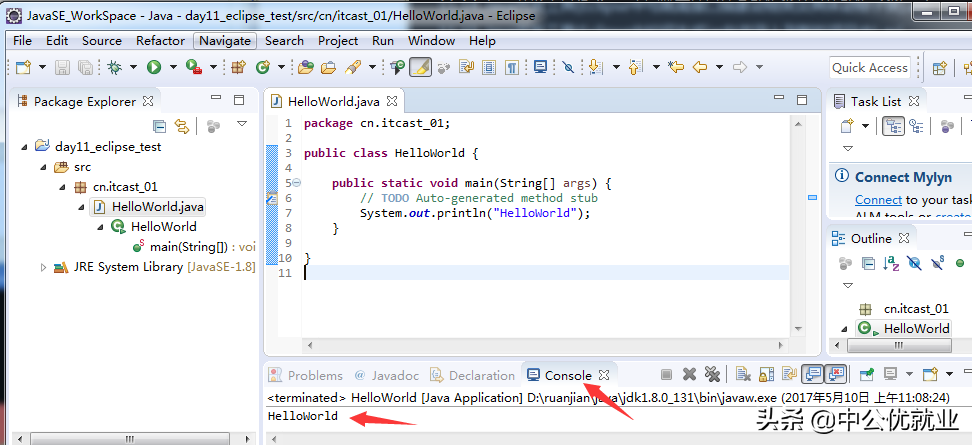Image resolution: width=972 pixels, height=445 pixels.
Task: Click the green Run button in toolbar
Action: pos(154,68)
